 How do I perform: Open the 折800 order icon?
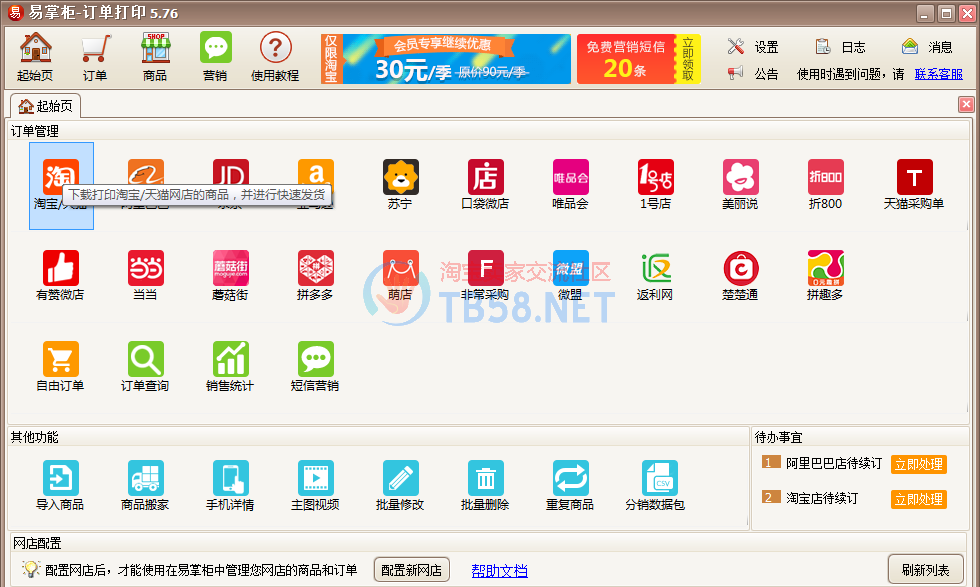[x=826, y=186]
